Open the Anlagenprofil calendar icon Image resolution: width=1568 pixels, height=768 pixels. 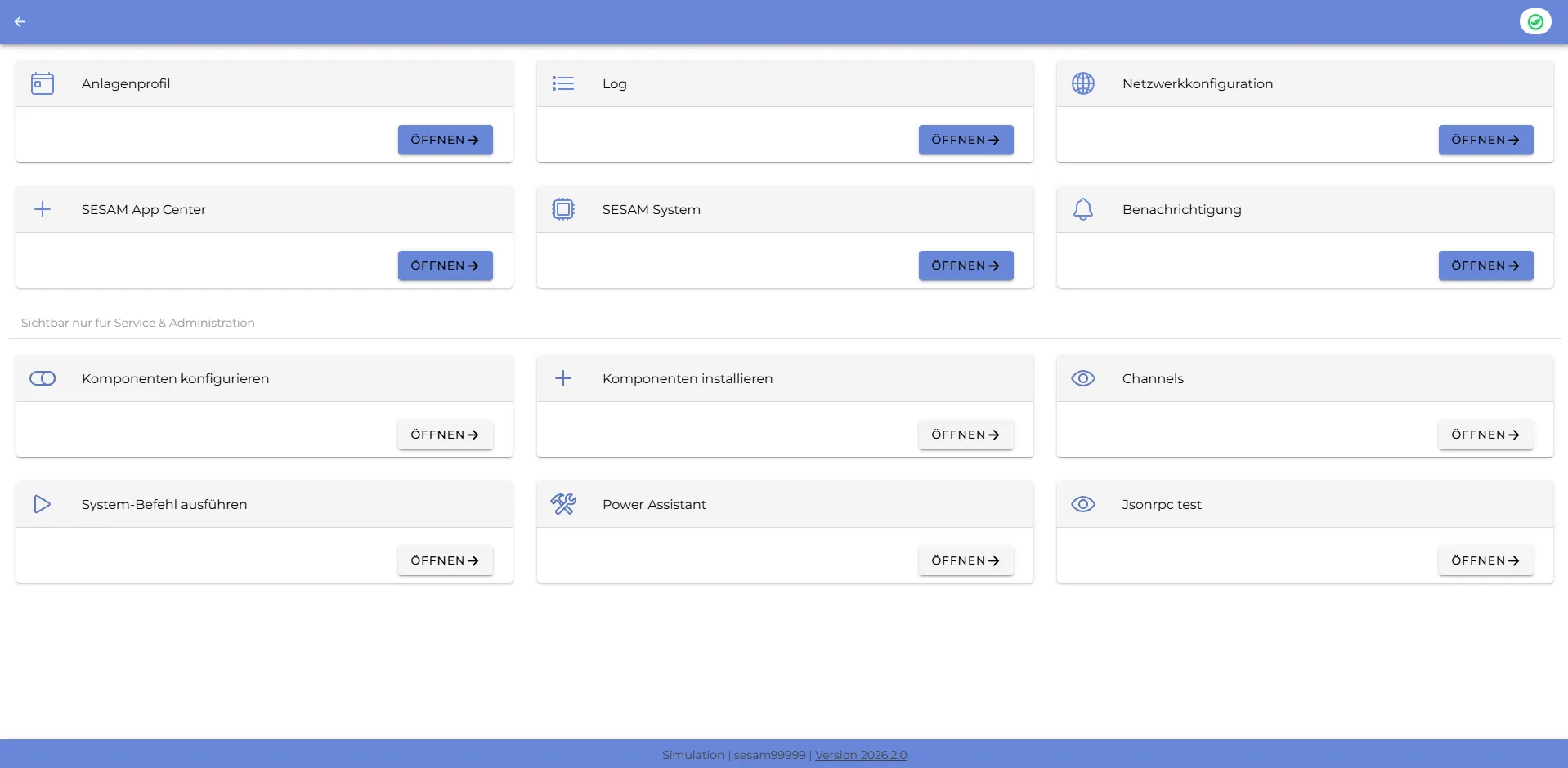[x=42, y=83]
